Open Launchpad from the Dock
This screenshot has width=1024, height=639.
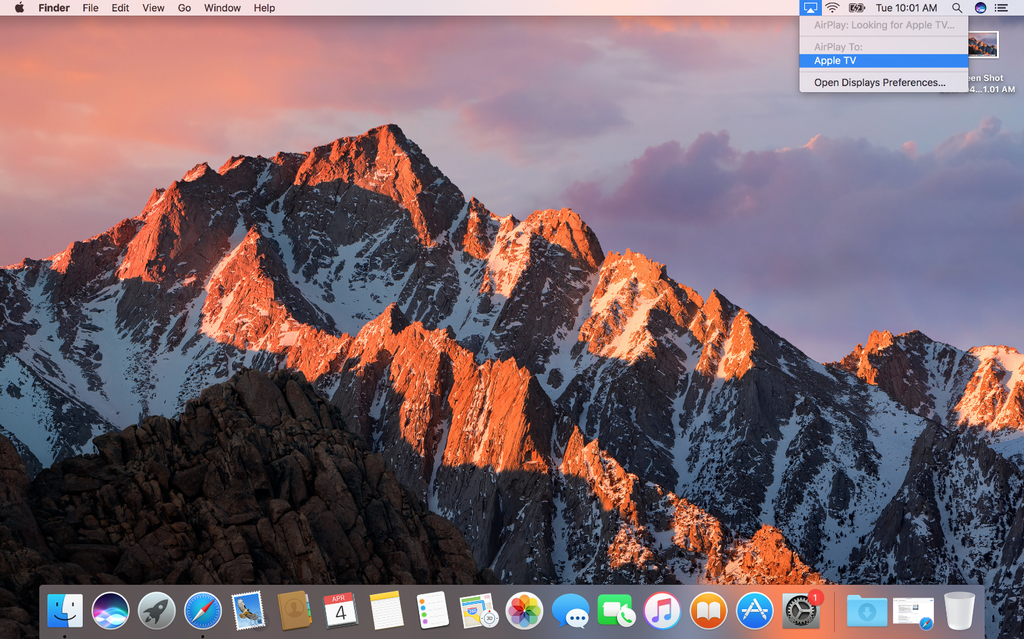pos(156,611)
